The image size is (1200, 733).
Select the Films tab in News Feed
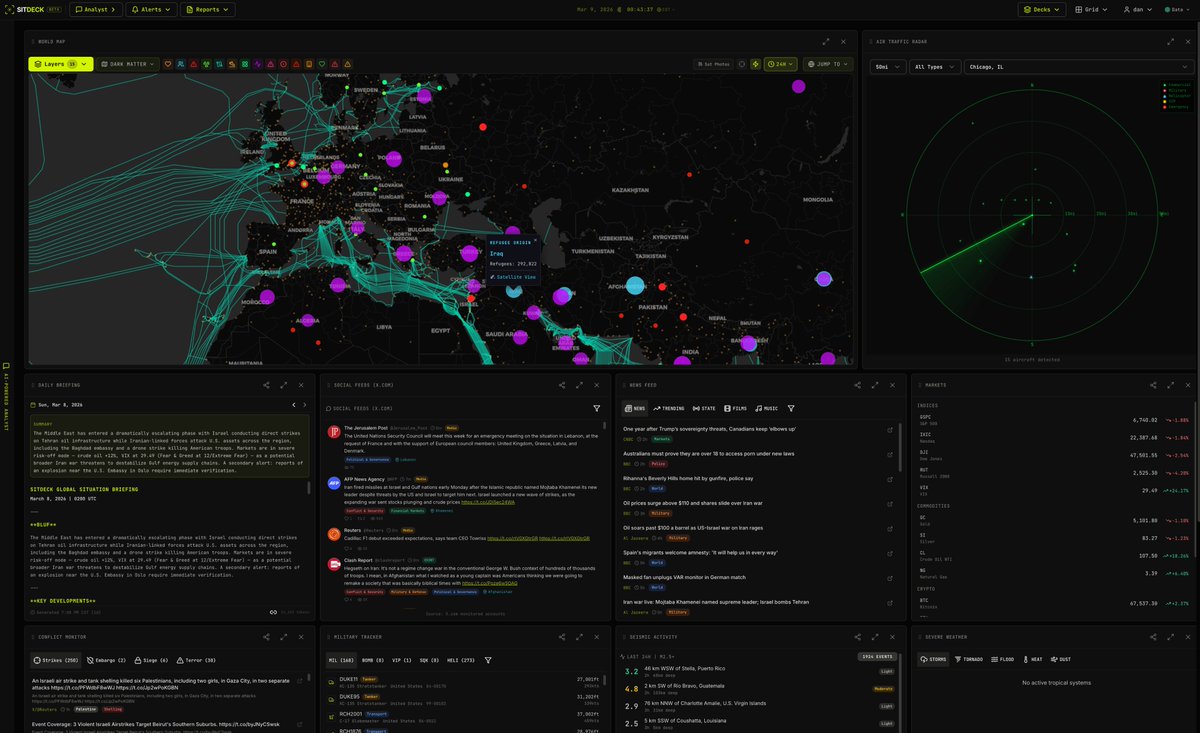click(736, 408)
